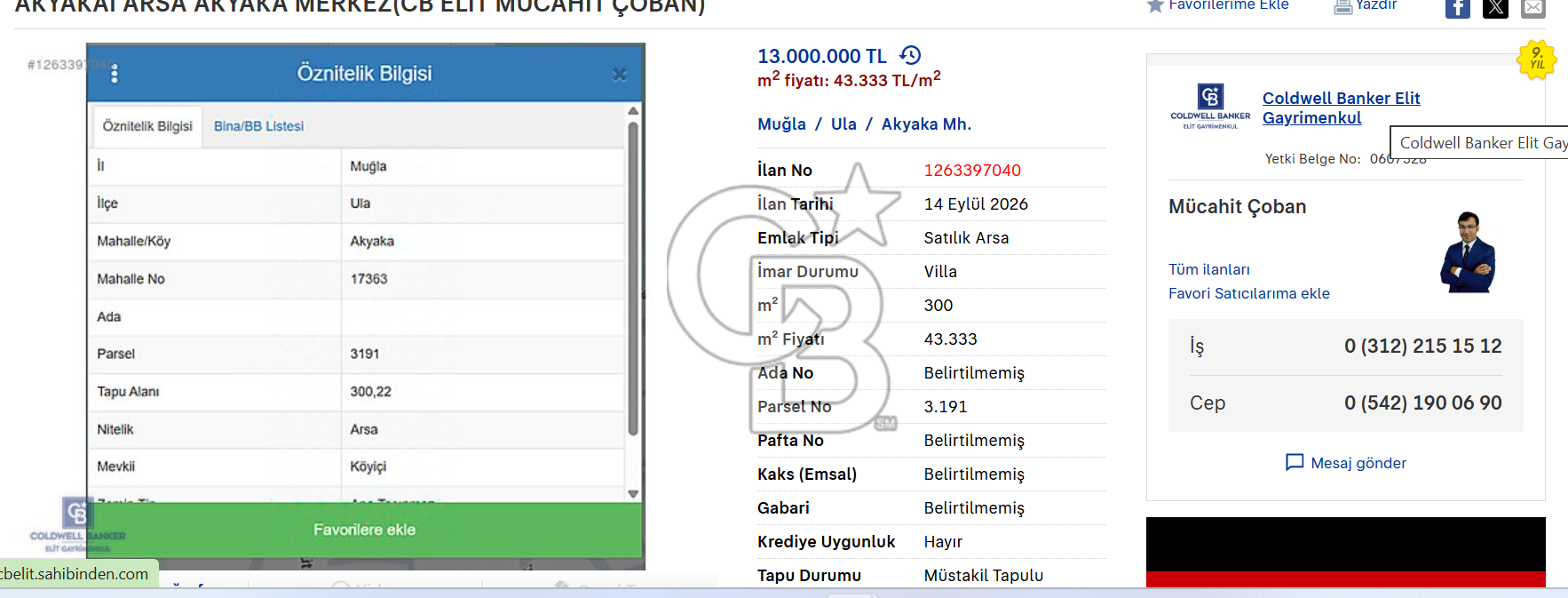Share listing by email envelope icon
Screen dimensions: 1568x598
[1533, 8]
